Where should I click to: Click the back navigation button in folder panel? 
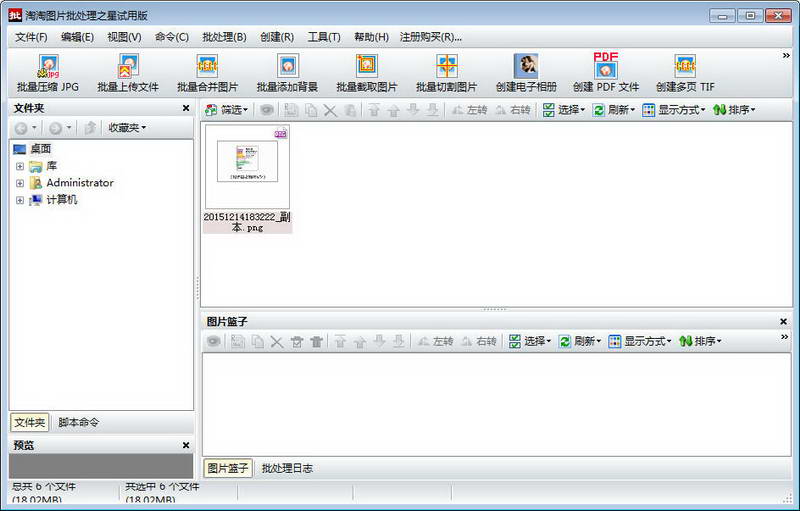point(21,128)
